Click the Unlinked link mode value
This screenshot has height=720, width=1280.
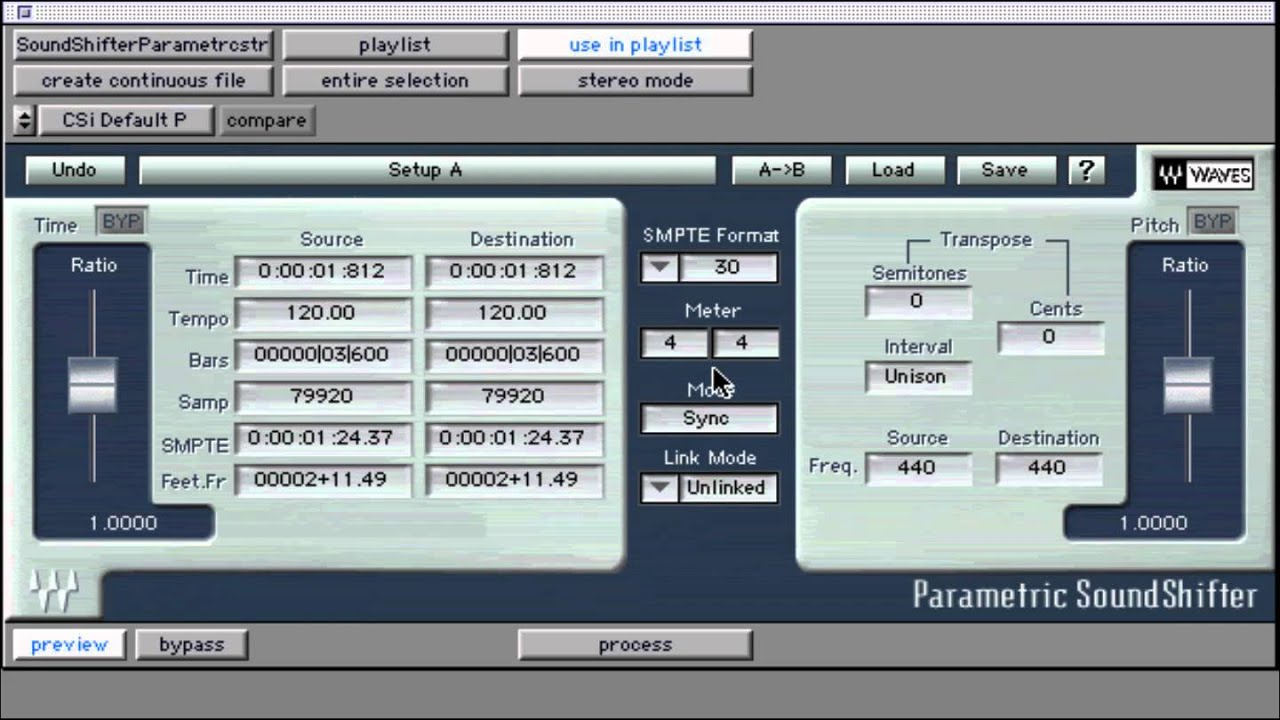[x=728, y=488]
